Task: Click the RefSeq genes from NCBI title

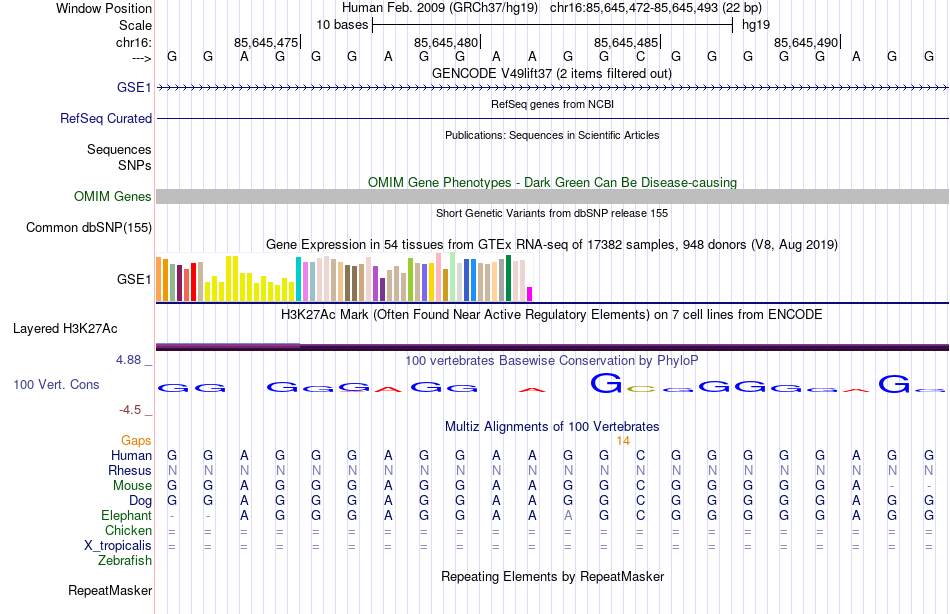Action: [x=552, y=104]
